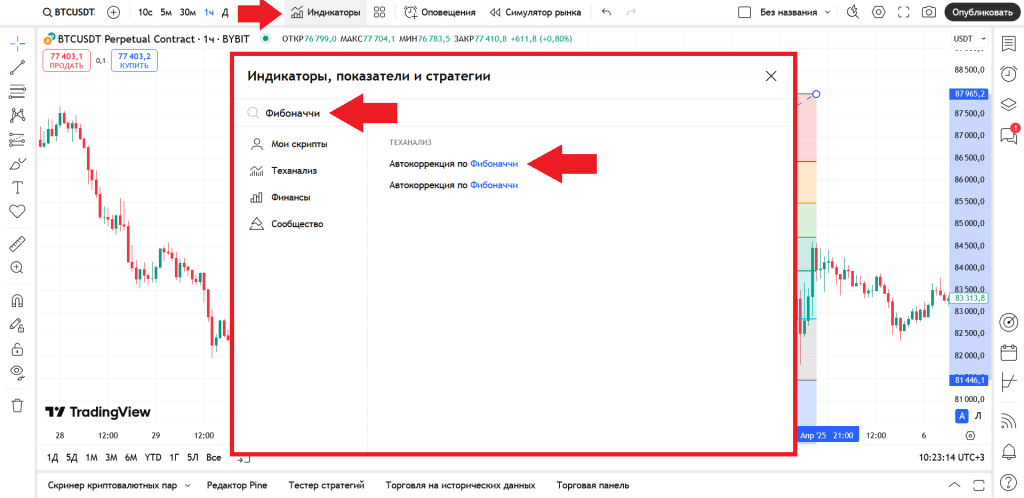Select the trend line drawing tool

18,67
